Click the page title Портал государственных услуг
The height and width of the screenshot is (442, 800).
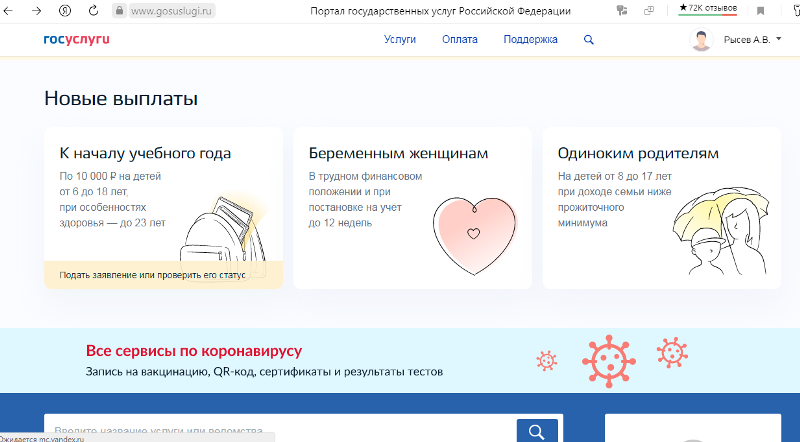(x=440, y=11)
